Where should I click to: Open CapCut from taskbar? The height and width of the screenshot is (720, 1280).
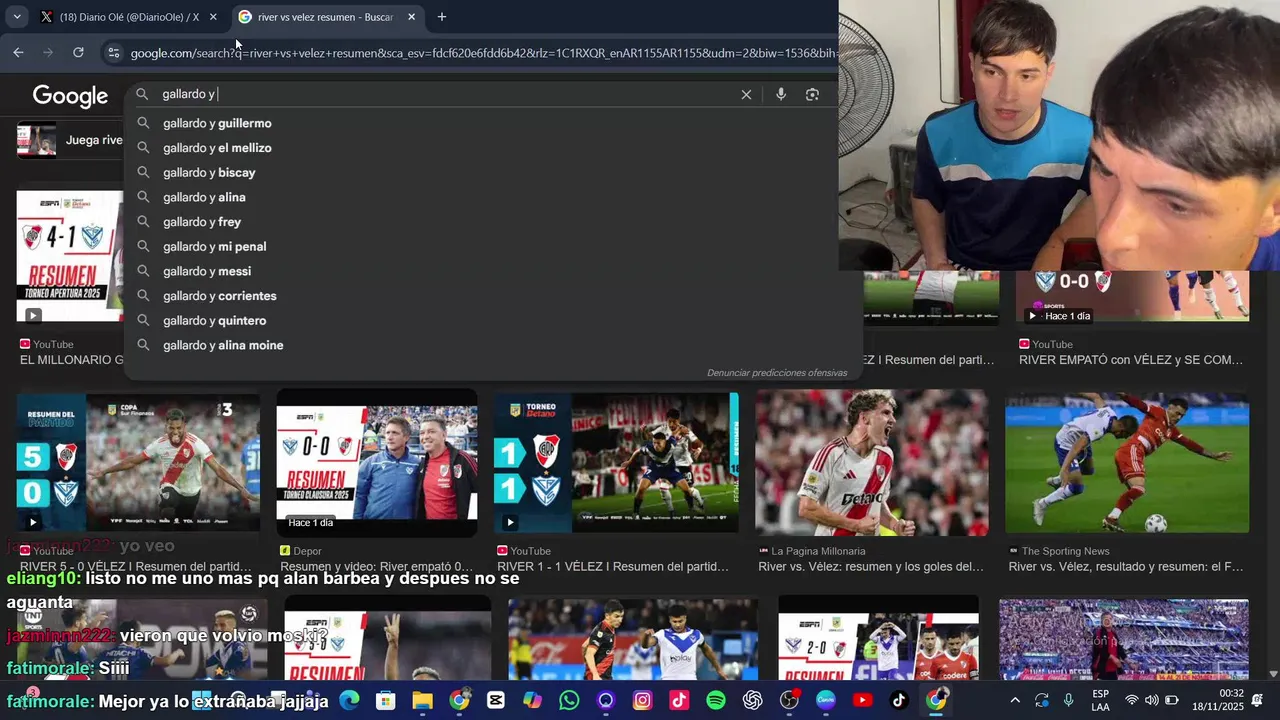(x=496, y=700)
